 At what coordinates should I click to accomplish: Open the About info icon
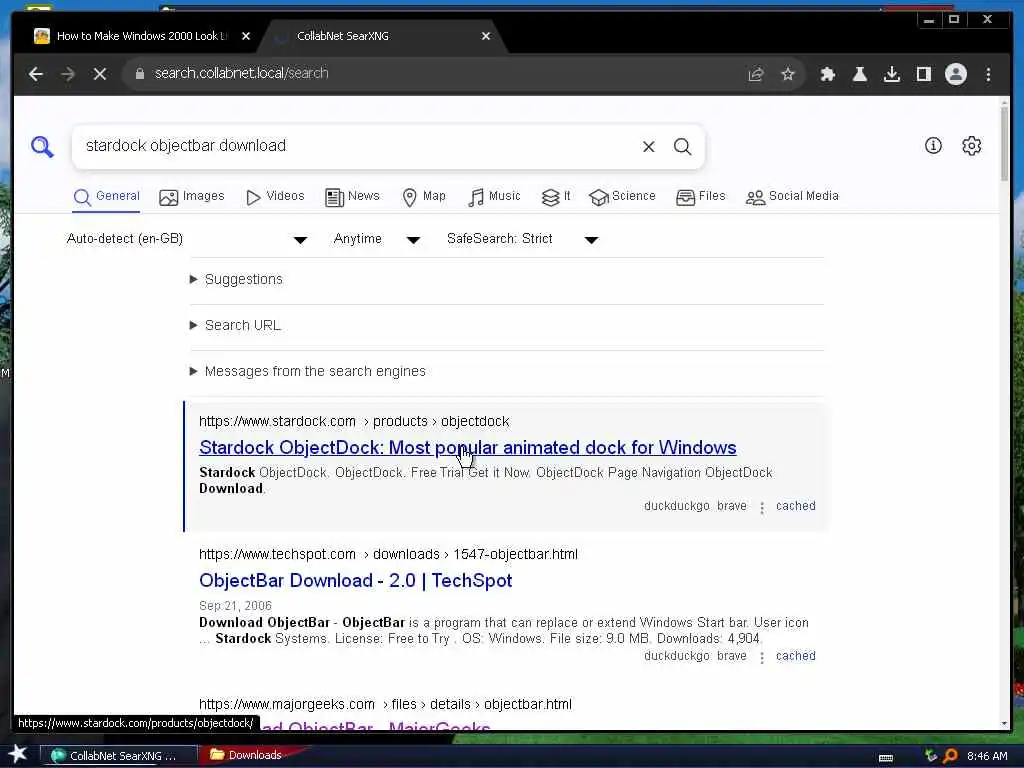point(933,146)
